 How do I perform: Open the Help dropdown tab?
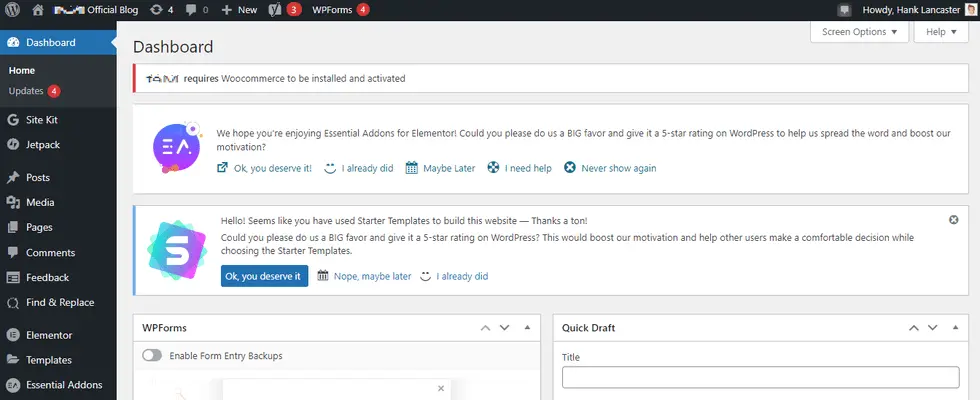pyautogui.click(x=941, y=31)
